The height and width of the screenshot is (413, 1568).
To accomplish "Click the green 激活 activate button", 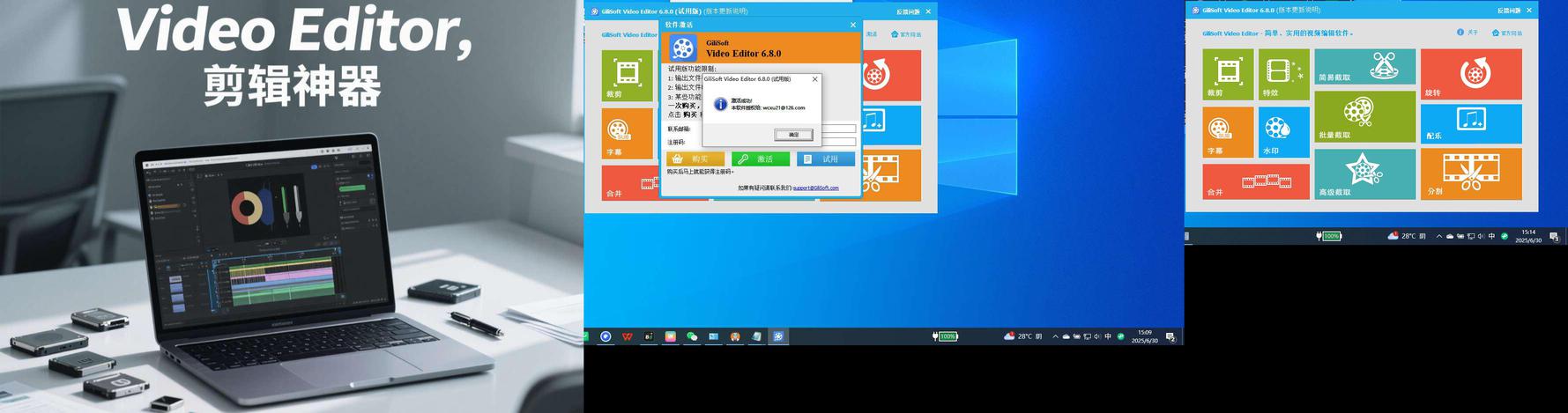I will tap(760, 159).
